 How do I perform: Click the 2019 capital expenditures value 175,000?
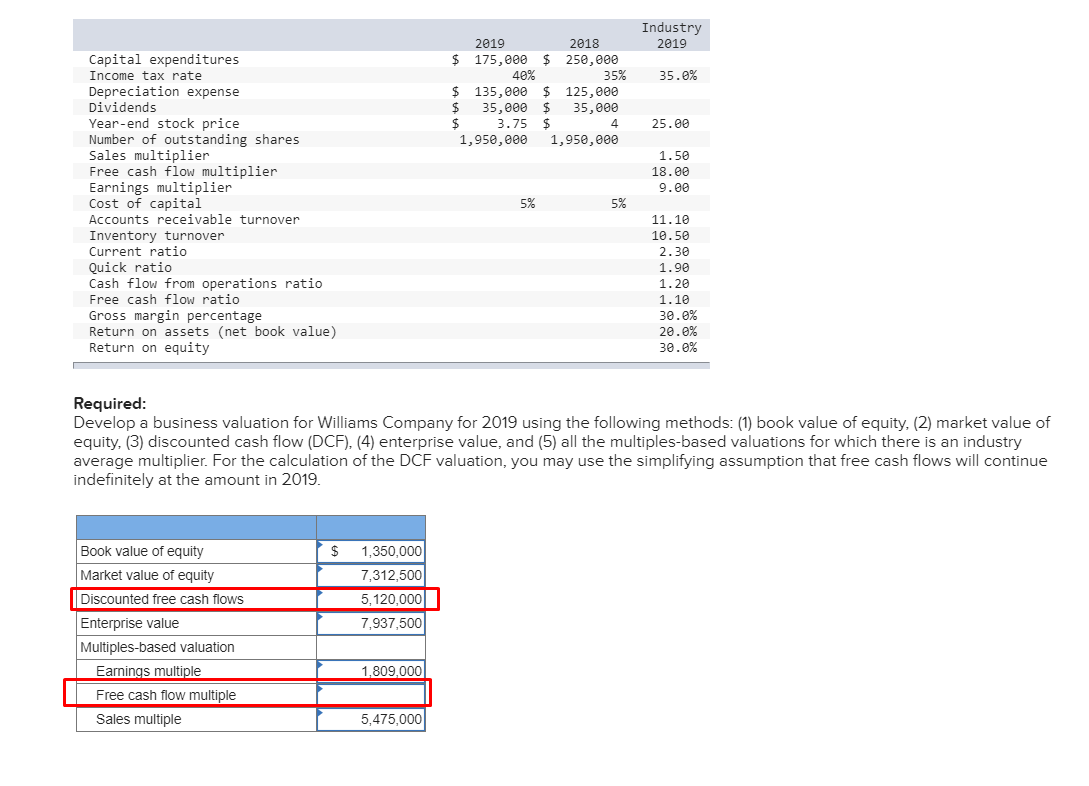pyautogui.click(x=501, y=60)
